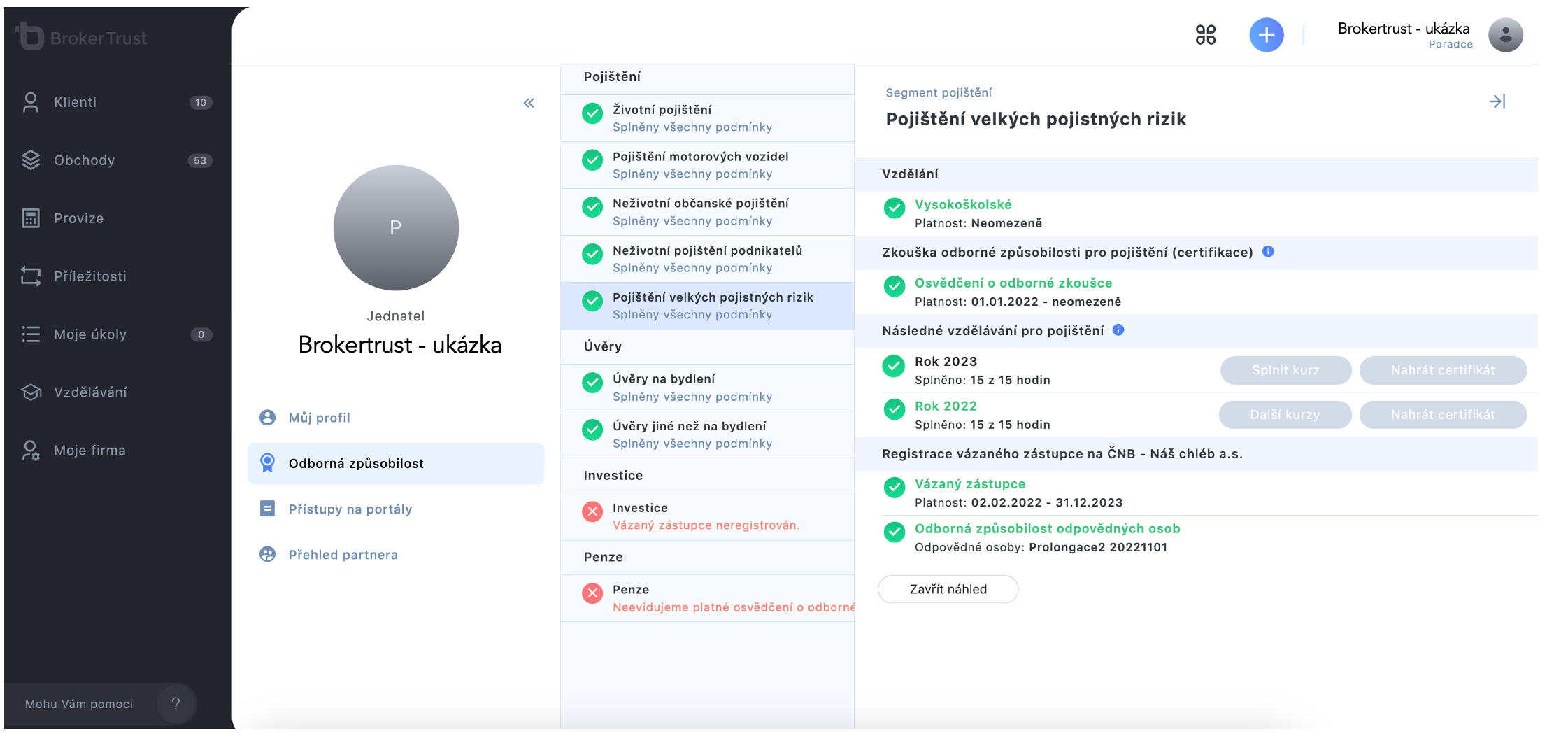
Task: Click the large P profile avatar
Action: (396, 227)
